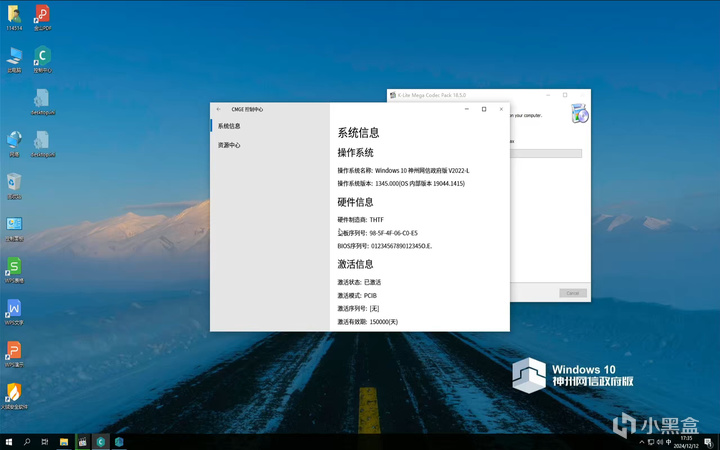This screenshot has height=450, width=720.
Task: Launch the WPS演示 shortcut
Action: pyautogui.click(x=14, y=355)
